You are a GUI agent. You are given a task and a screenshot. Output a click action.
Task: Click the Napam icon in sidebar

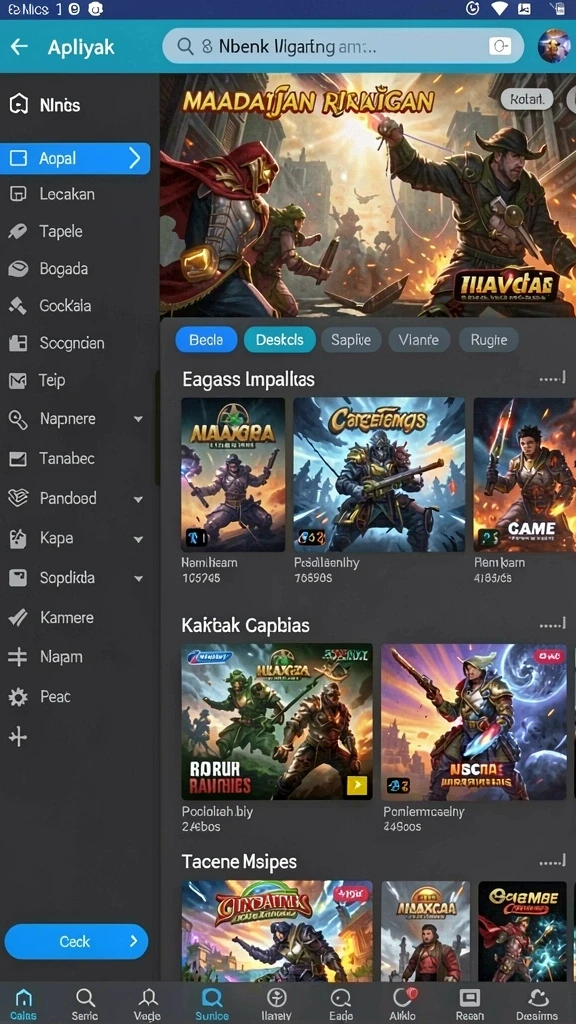[18, 657]
